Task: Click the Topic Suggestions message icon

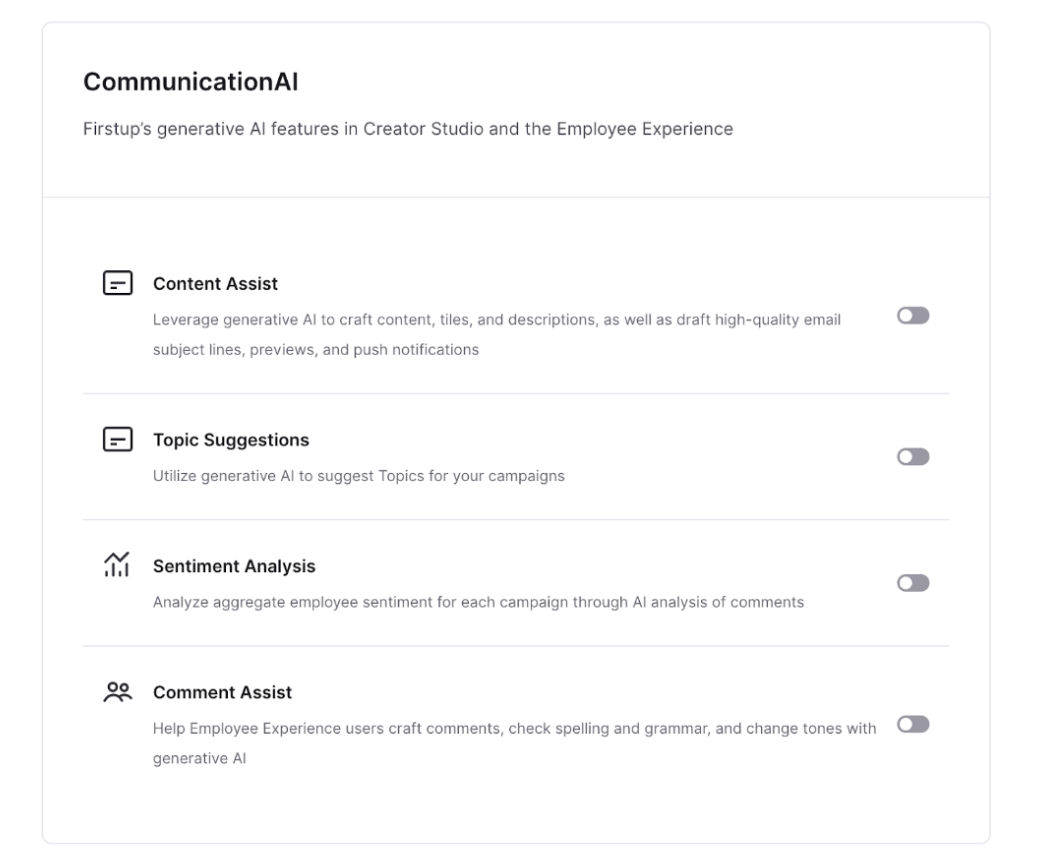Action: point(118,439)
